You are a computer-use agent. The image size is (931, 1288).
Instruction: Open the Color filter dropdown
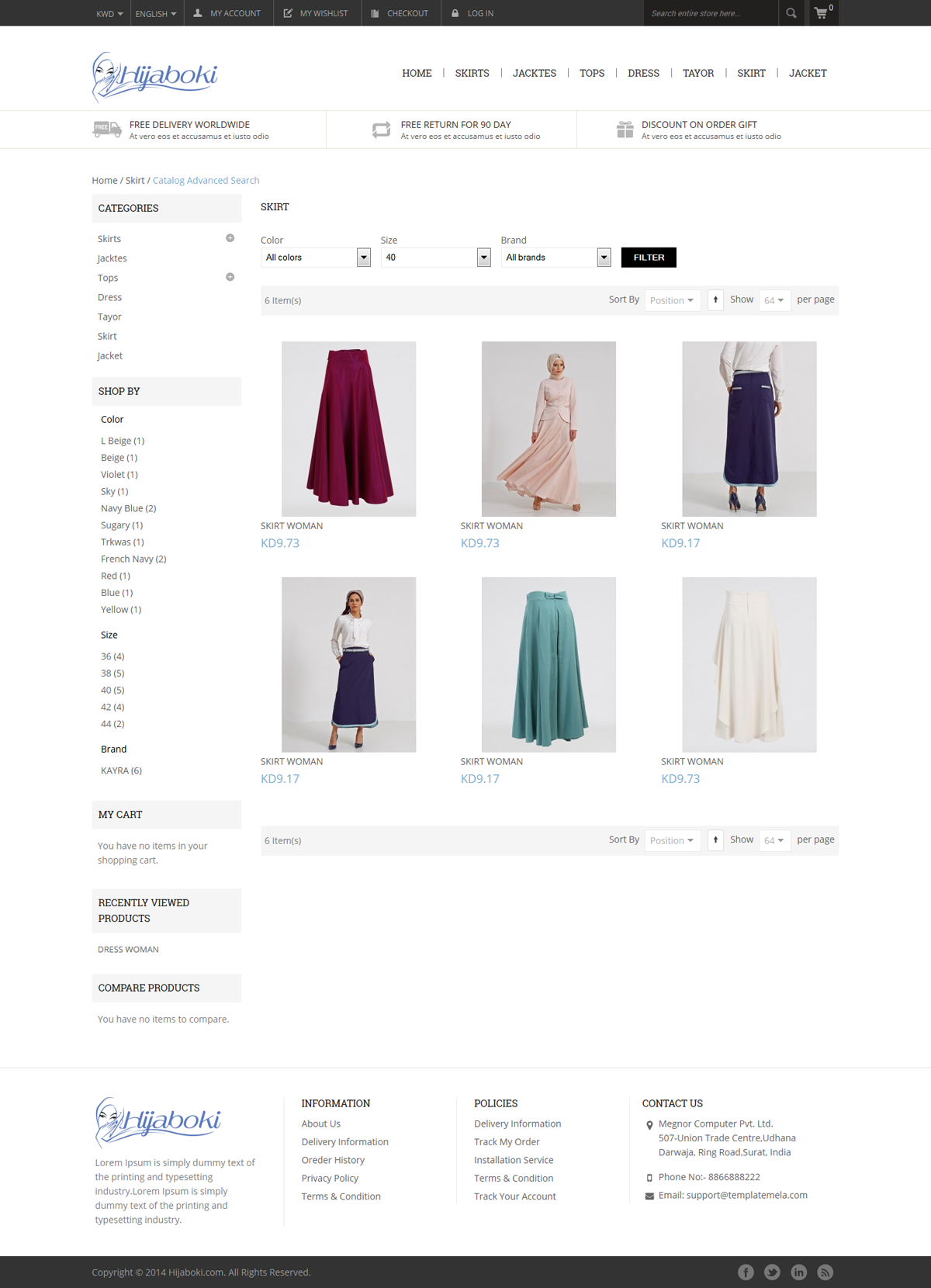[316, 258]
